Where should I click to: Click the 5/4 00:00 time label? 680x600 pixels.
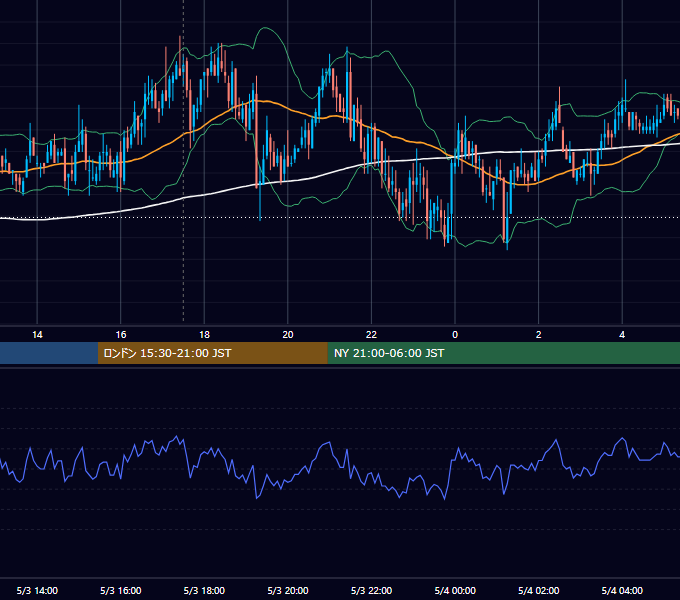click(x=455, y=590)
